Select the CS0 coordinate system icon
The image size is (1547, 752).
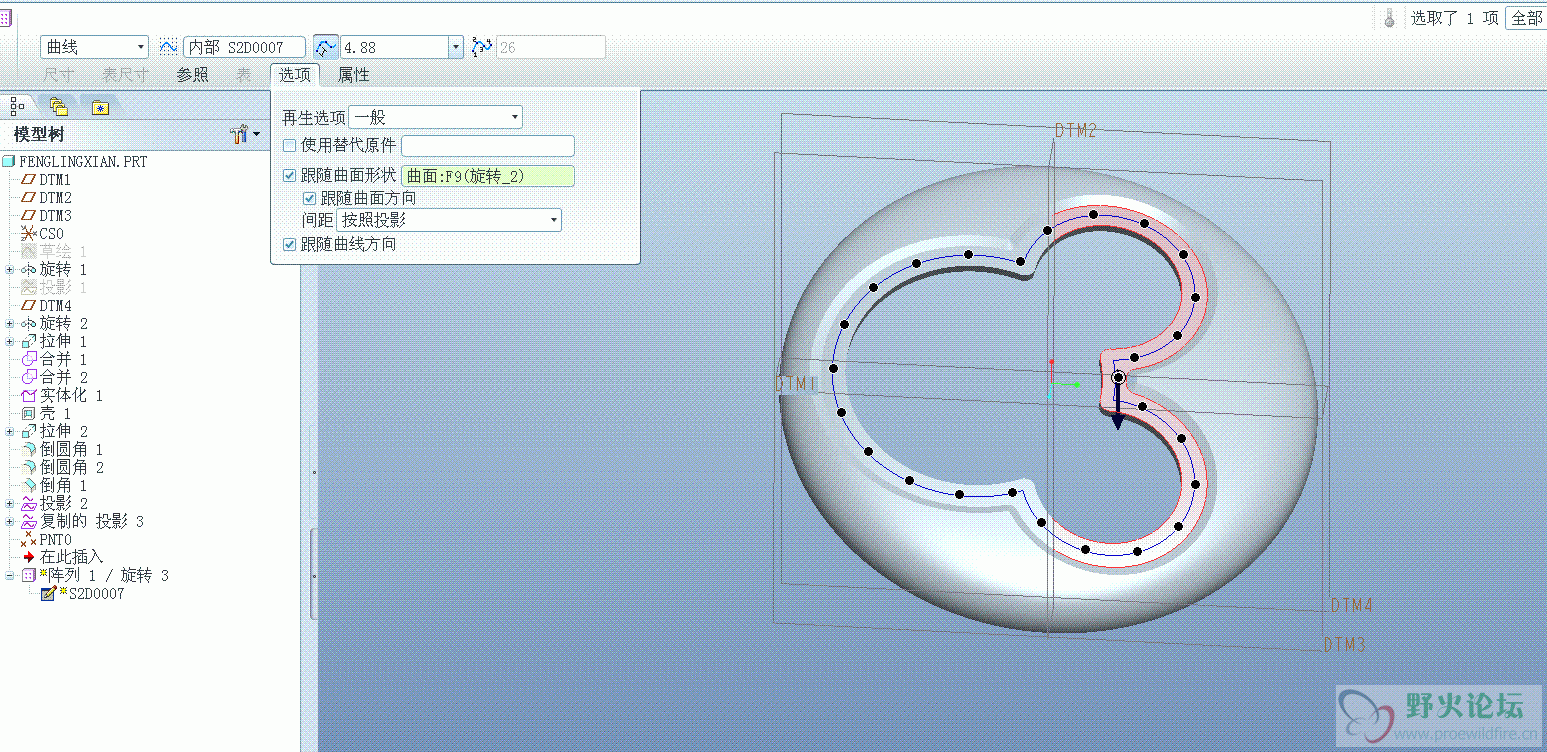click(28, 233)
